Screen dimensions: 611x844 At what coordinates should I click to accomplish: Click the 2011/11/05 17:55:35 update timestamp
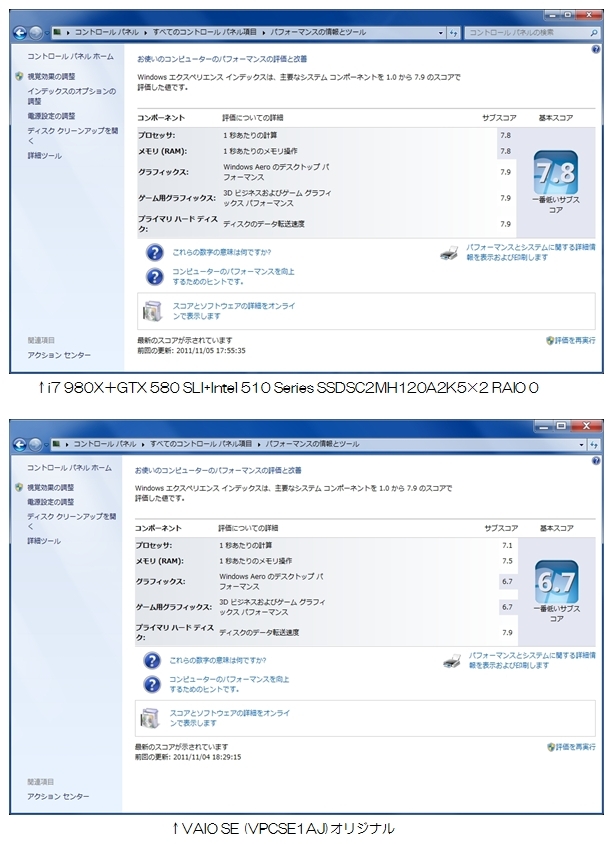(210, 350)
